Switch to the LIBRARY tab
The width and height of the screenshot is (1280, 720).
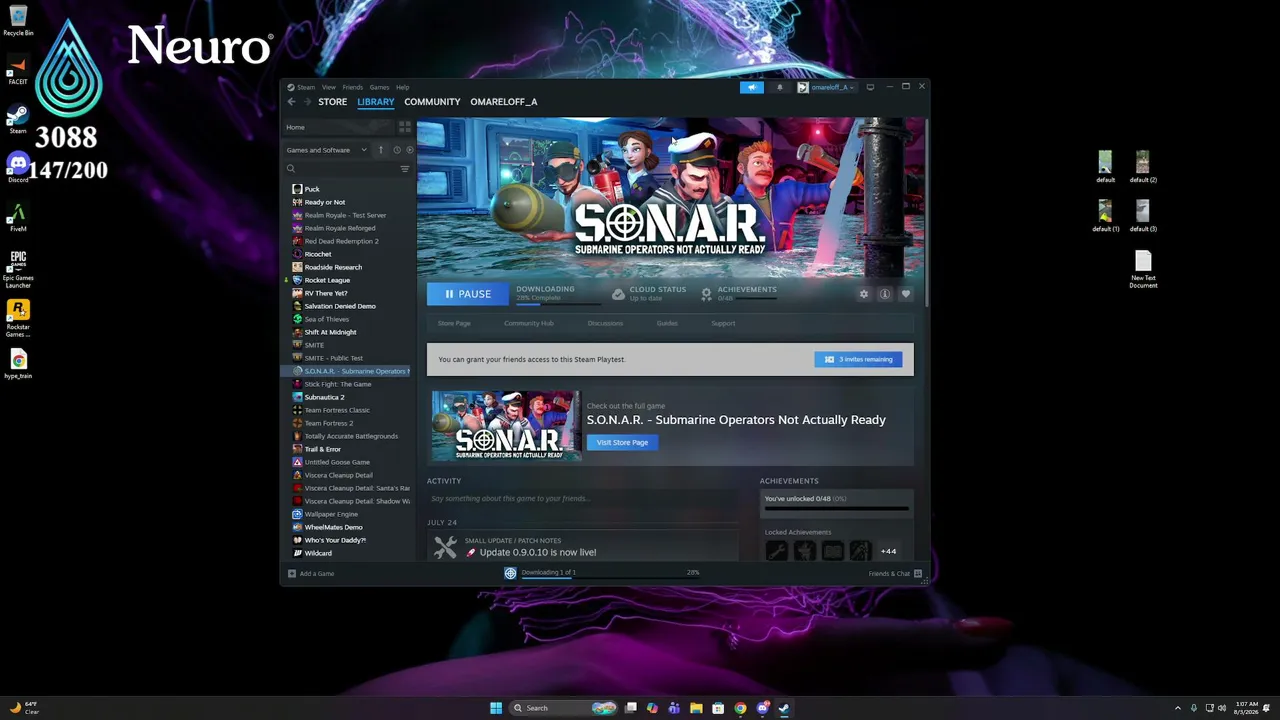point(376,102)
